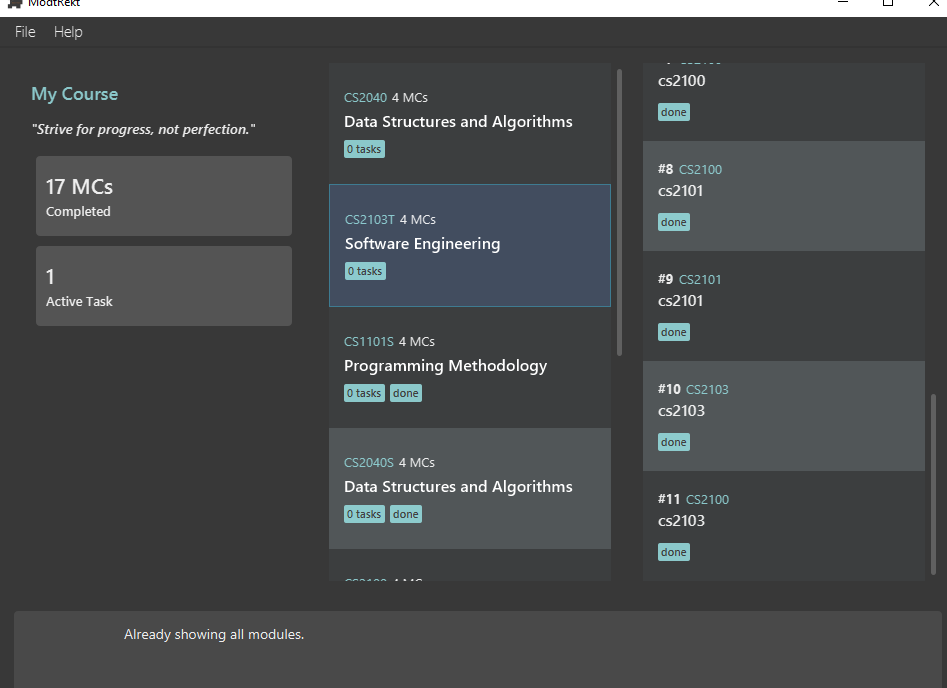Screen dimensions: 947x688
Task: Maximize the ModtRekt window
Action: click(888, 3)
